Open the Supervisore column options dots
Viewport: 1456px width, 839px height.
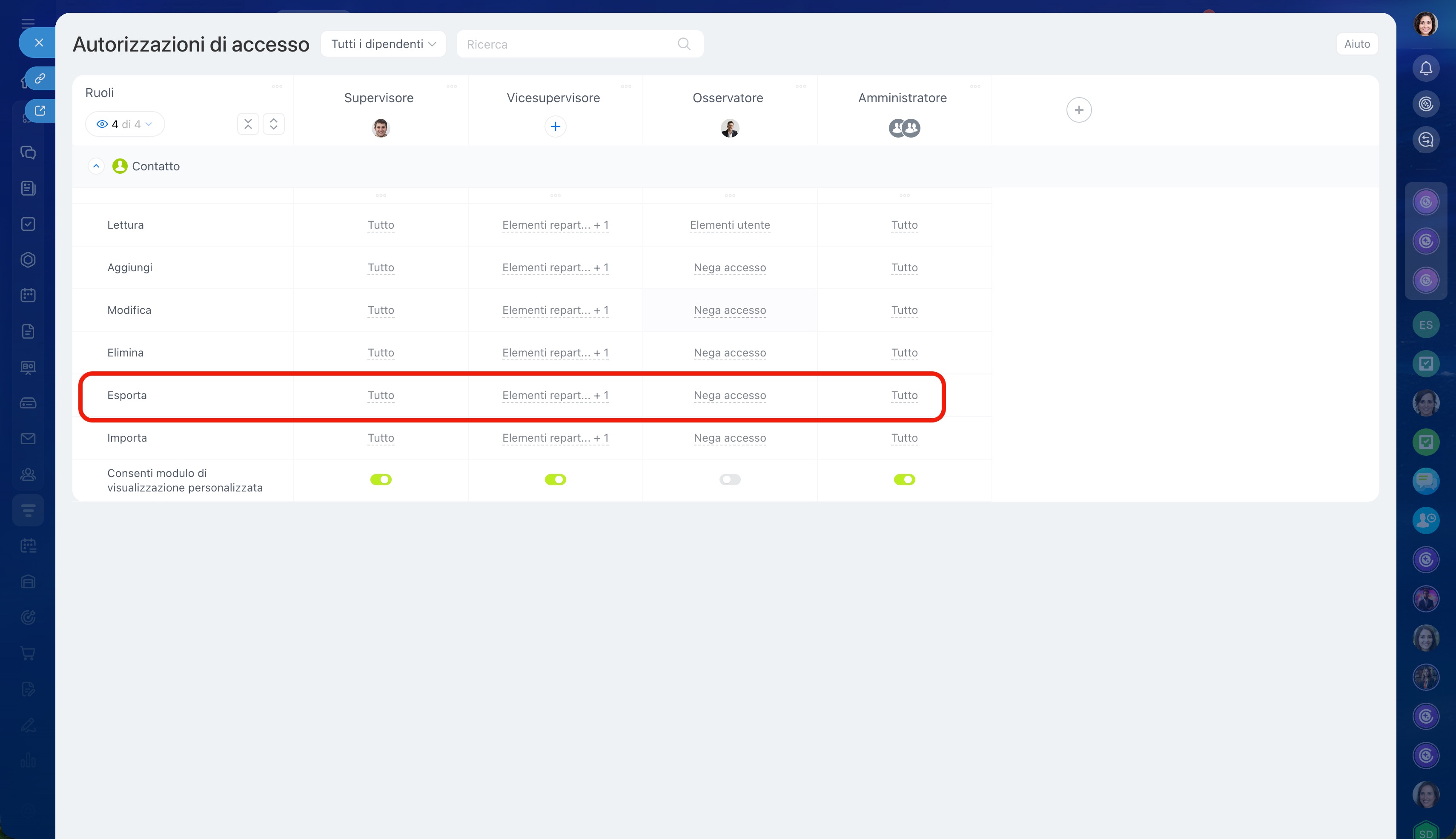pyautogui.click(x=452, y=86)
